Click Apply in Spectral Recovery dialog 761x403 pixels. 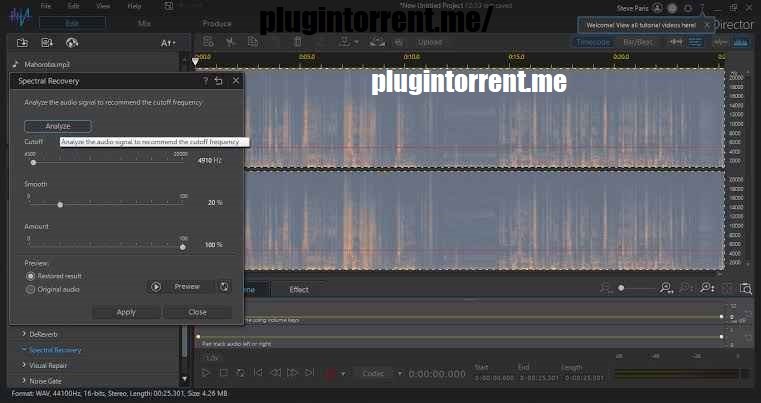click(x=126, y=312)
